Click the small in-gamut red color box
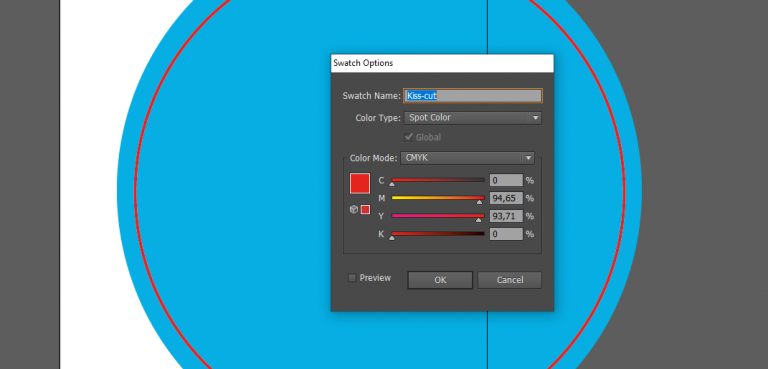Image resolution: width=768 pixels, height=369 pixels. (365, 210)
